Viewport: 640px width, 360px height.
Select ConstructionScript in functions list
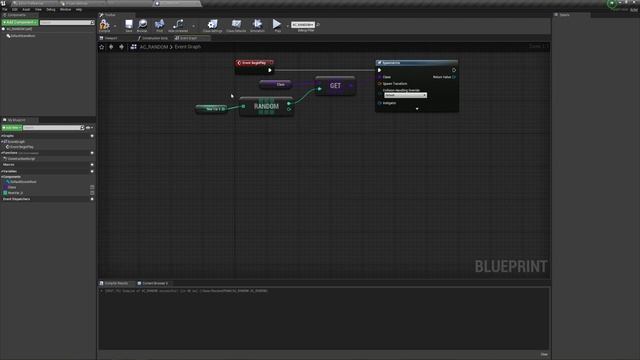point(20,159)
